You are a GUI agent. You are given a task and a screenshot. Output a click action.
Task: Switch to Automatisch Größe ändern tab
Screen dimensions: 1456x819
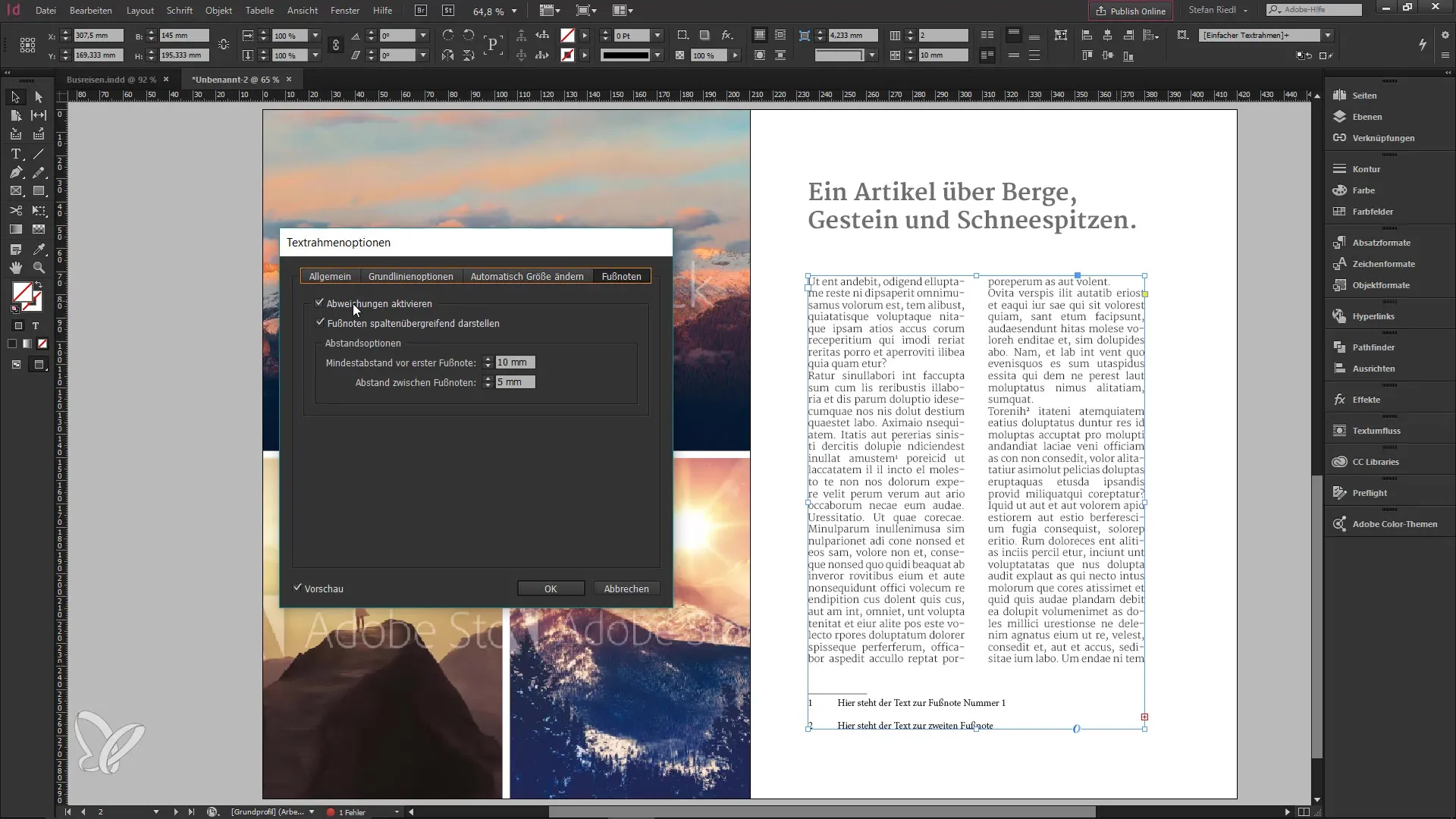pos(527,276)
